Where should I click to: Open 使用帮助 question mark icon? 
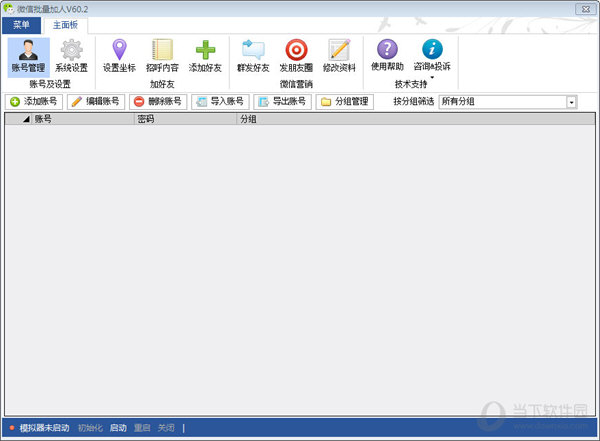(x=387, y=54)
